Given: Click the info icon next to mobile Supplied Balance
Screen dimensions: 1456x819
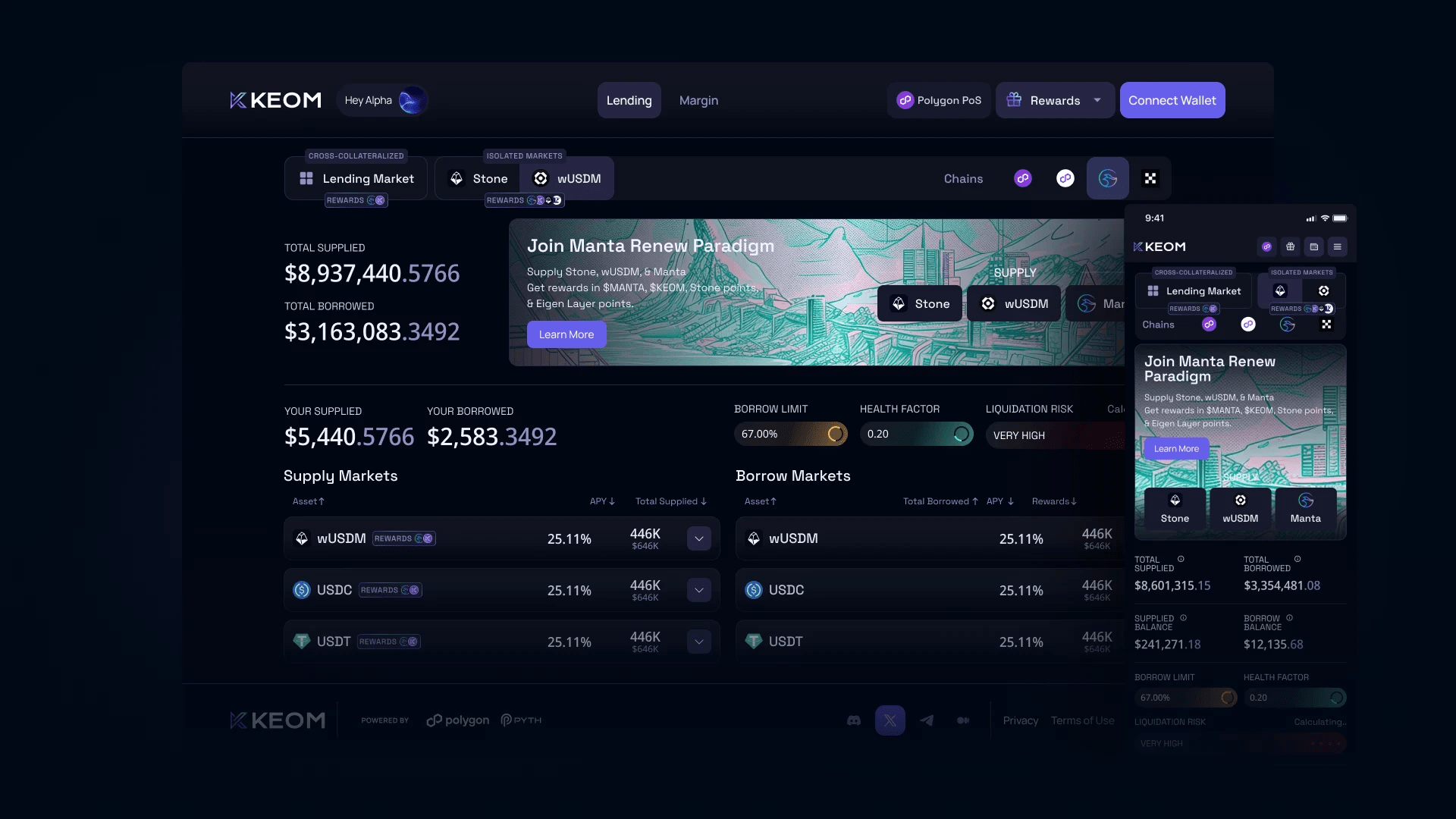Looking at the screenshot, I should pyautogui.click(x=1184, y=618).
